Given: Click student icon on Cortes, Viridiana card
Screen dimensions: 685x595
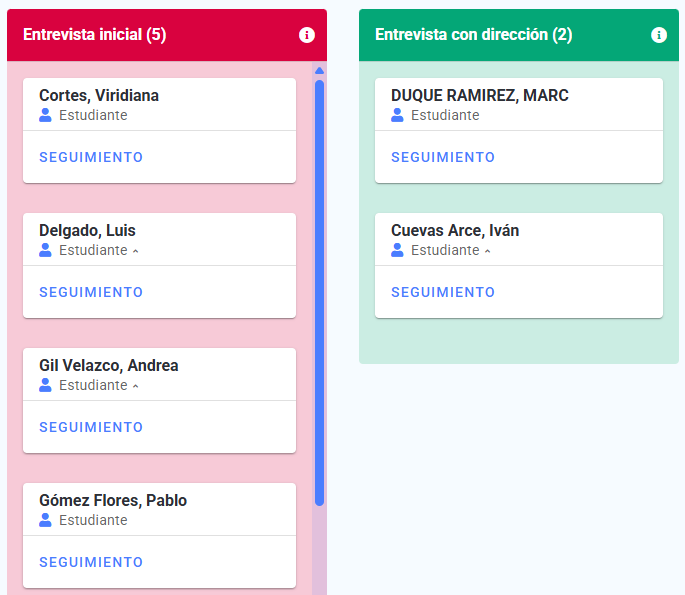Looking at the screenshot, I should [x=45, y=115].
